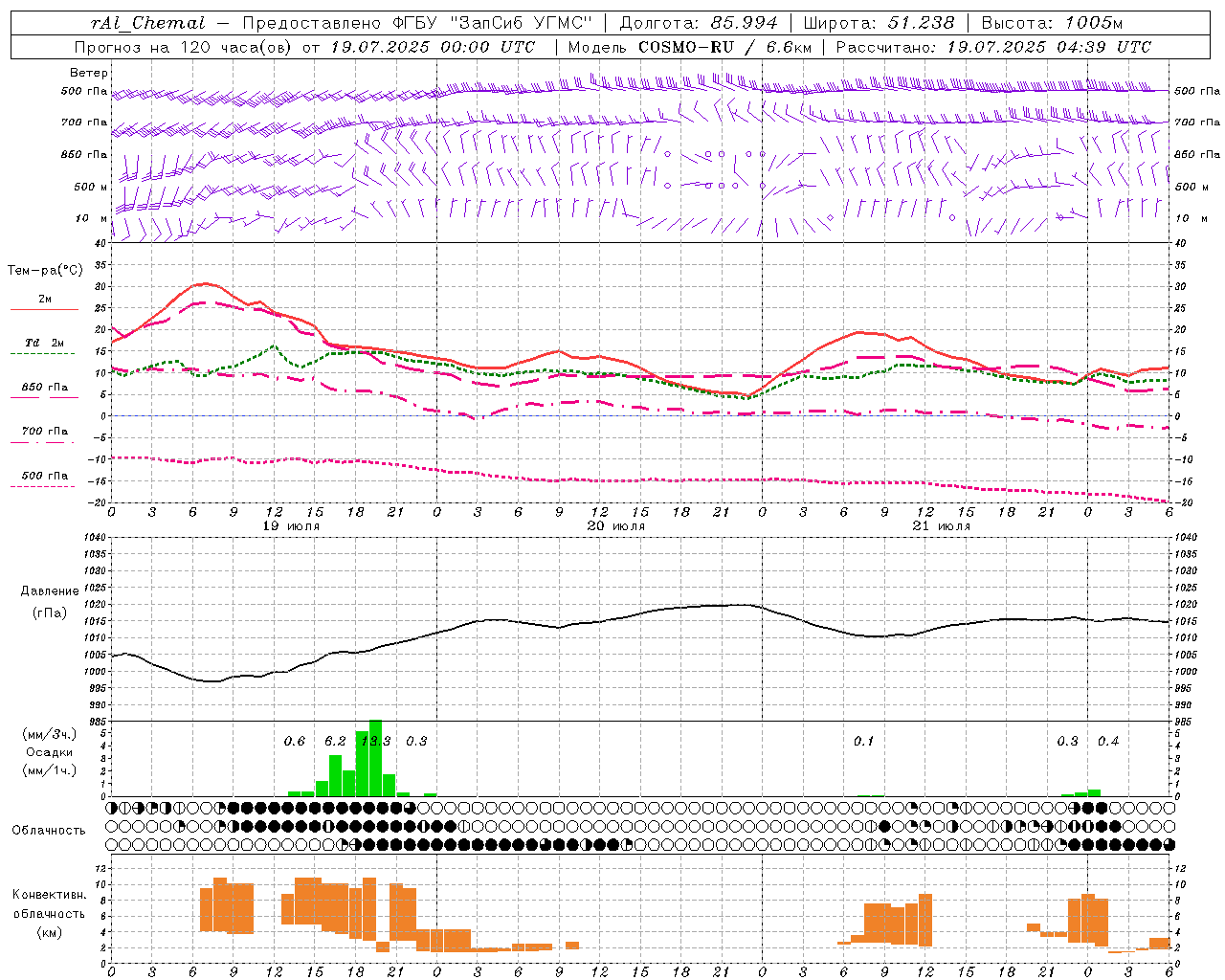This screenshot has width=1225, height=980.
Task: Click the (мм/3ч.) precipitation unit label
Action: pyautogui.click(x=50, y=734)
